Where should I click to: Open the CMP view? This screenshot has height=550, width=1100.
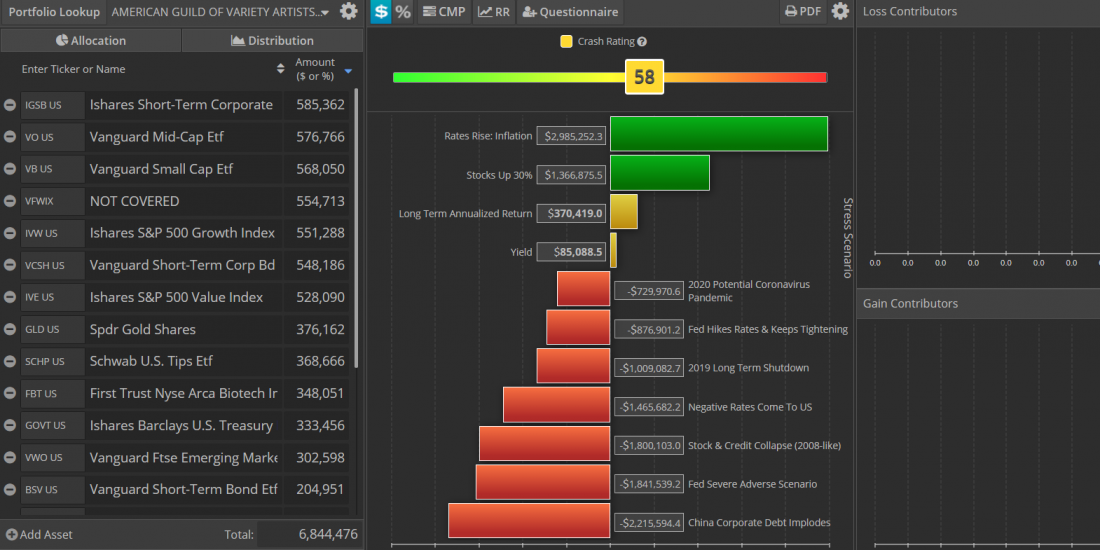click(443, 12)
